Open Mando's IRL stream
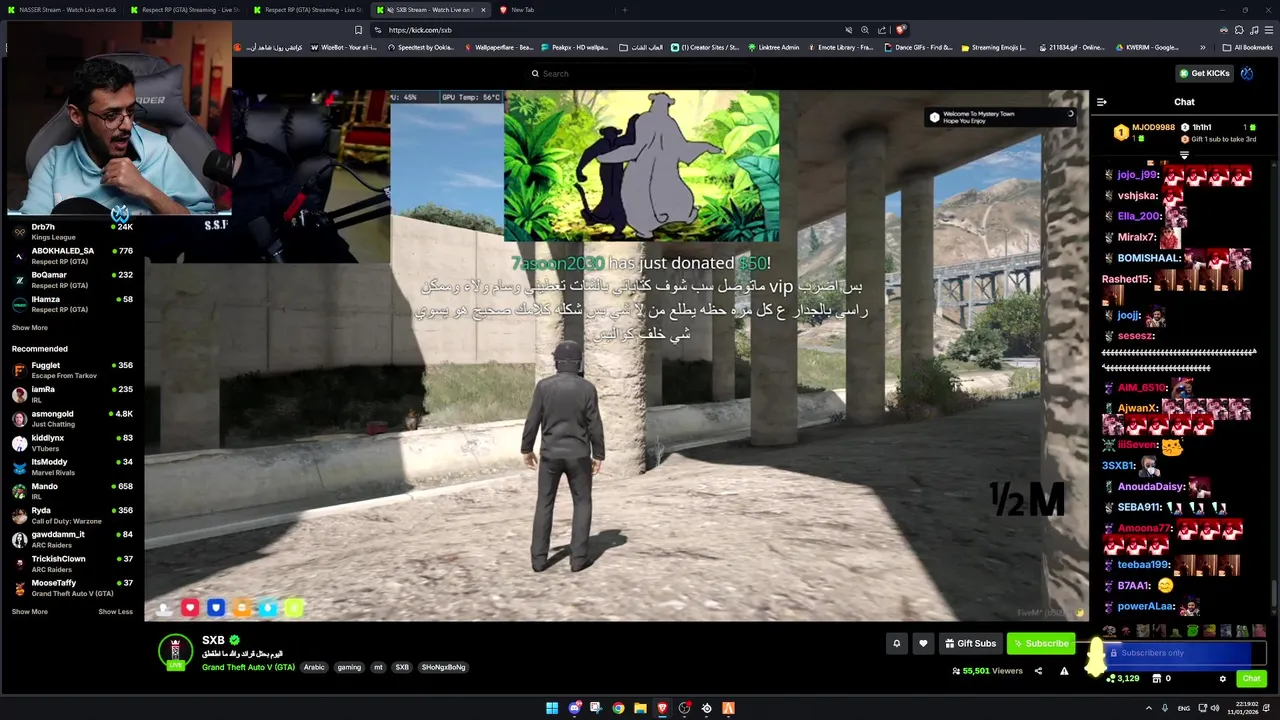The height and width of the screenshot is (720, 1280). 72,491
